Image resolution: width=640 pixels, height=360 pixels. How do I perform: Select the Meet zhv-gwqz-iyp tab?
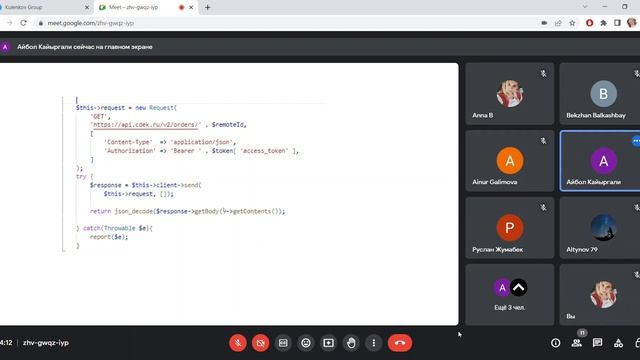pyautogui.click(x=146, y=7)
